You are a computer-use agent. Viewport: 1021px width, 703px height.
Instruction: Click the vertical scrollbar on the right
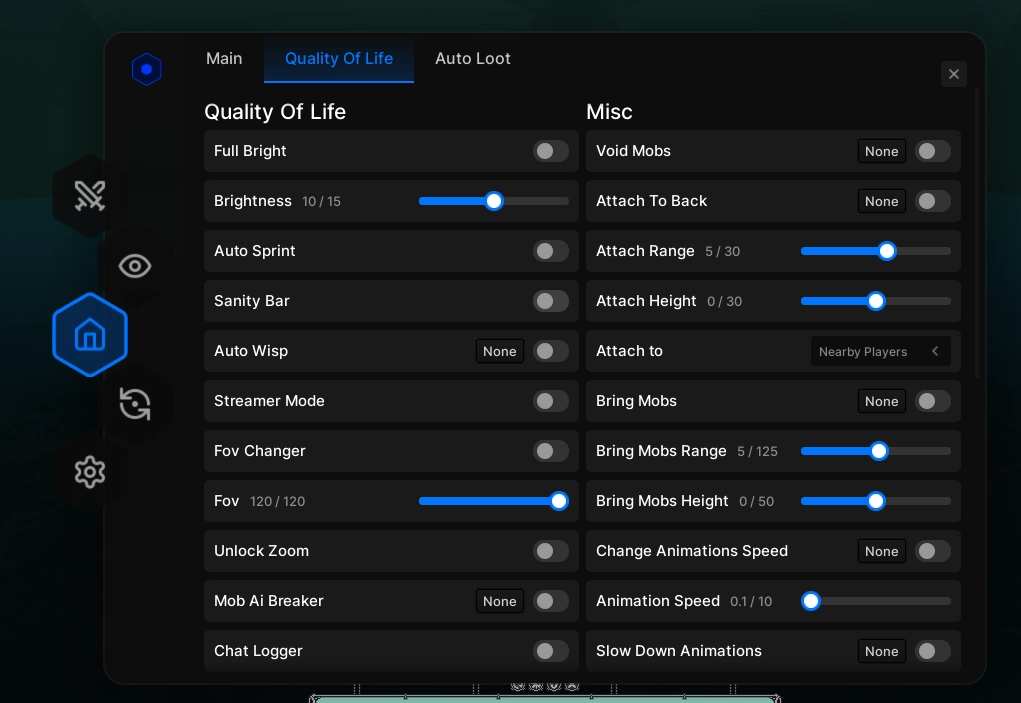point(977,230)
